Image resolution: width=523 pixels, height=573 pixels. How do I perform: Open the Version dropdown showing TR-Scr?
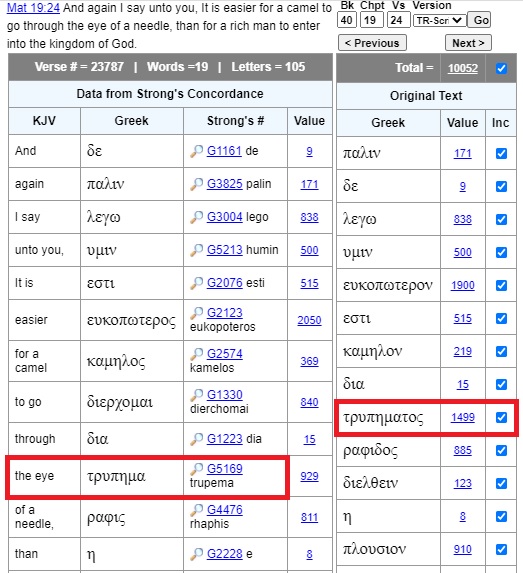[440, 20]
